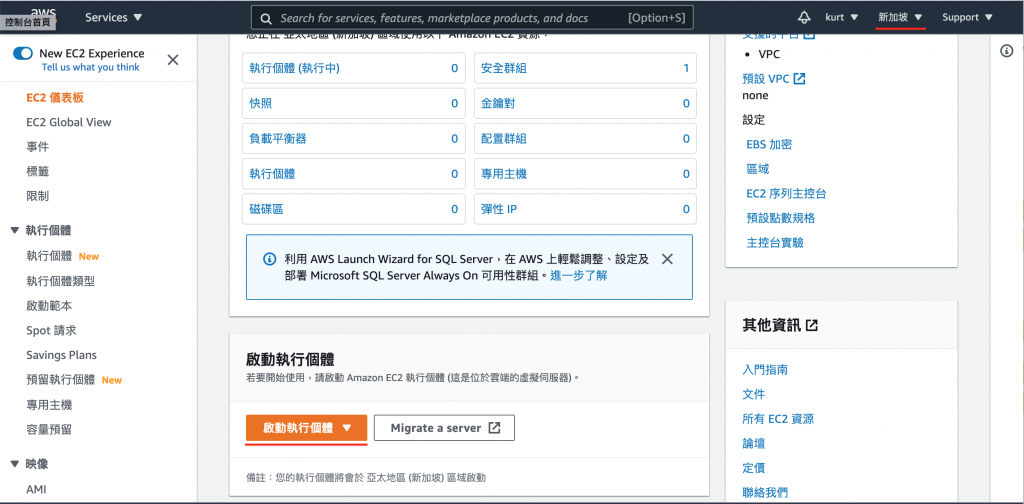Click the 預設 VPC link

coord(766,79)
